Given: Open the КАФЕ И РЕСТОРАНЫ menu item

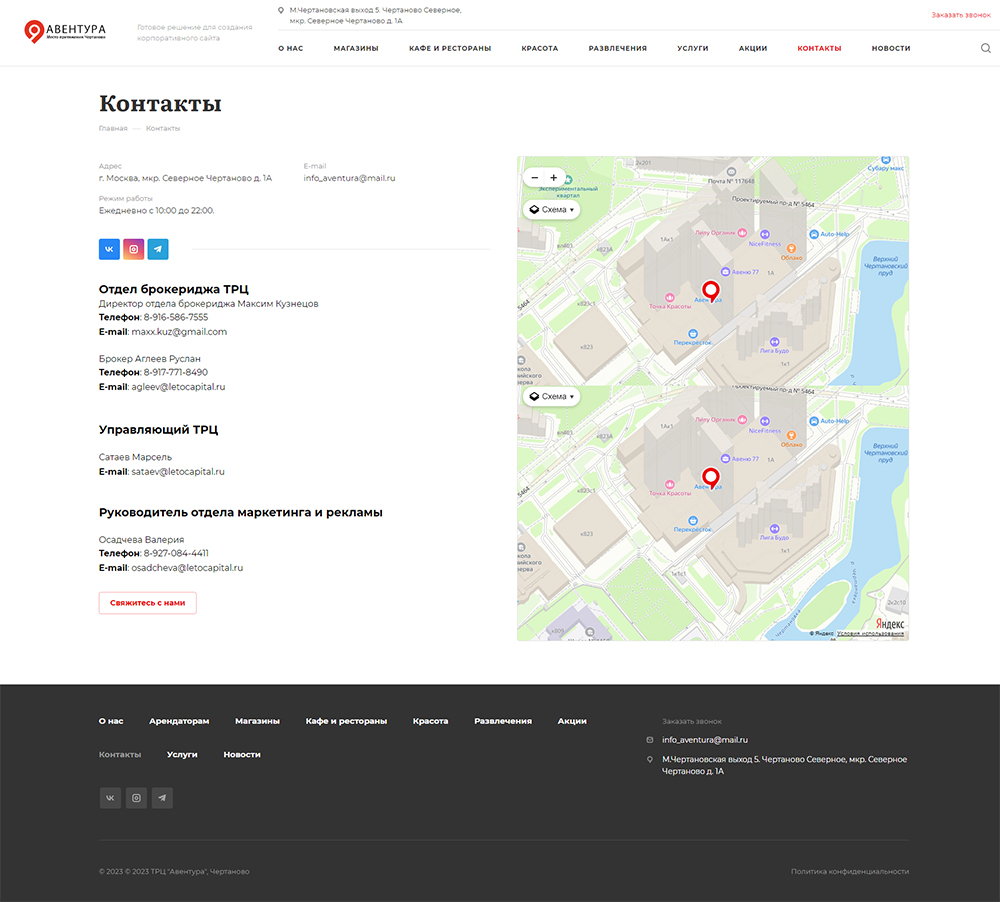Looking at the screenshot, I should [450, 48].
